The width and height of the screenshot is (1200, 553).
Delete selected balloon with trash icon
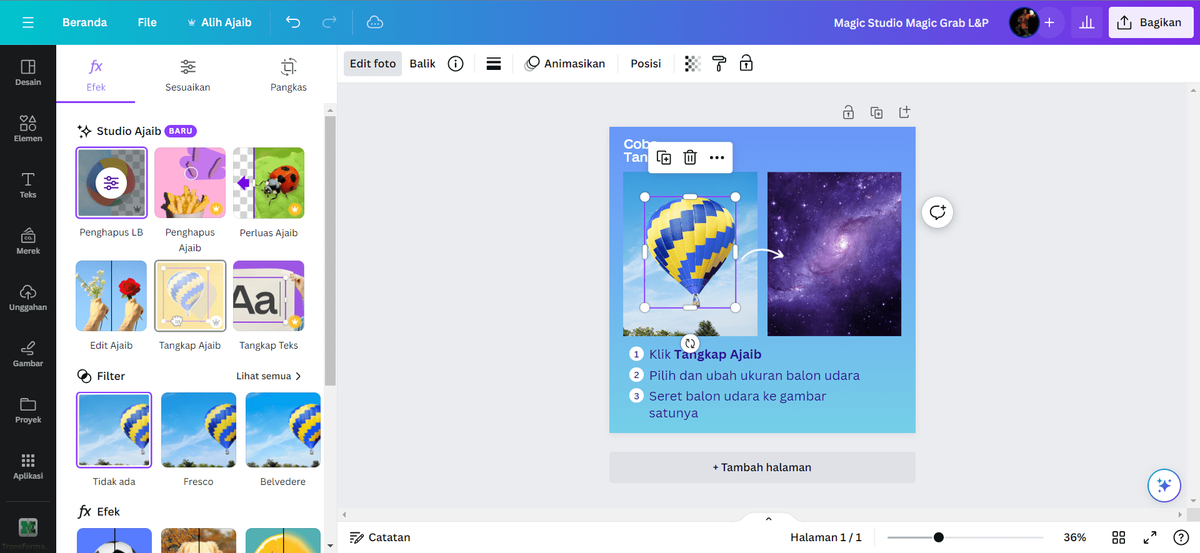pos(690,157)
